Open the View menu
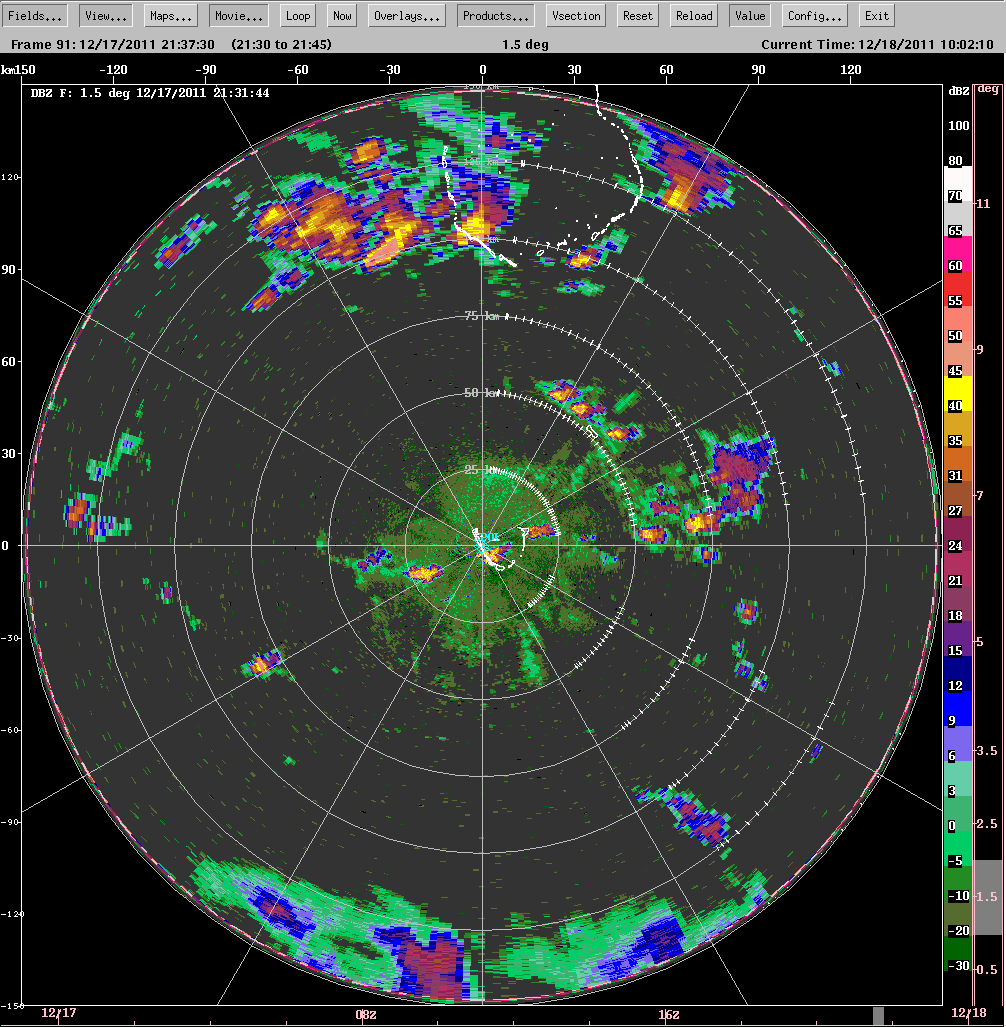Screen dimensions: 1006x1027 pos(103,15)
